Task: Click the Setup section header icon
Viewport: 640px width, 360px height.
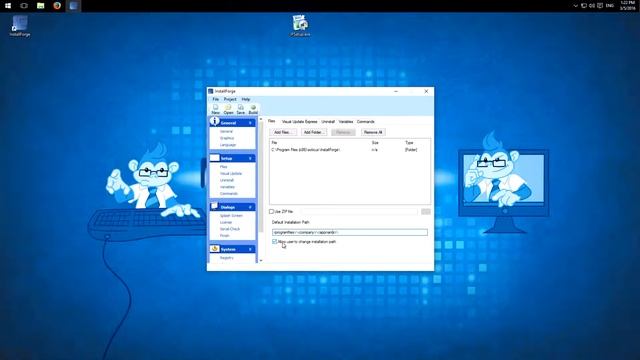Action: 215,158
